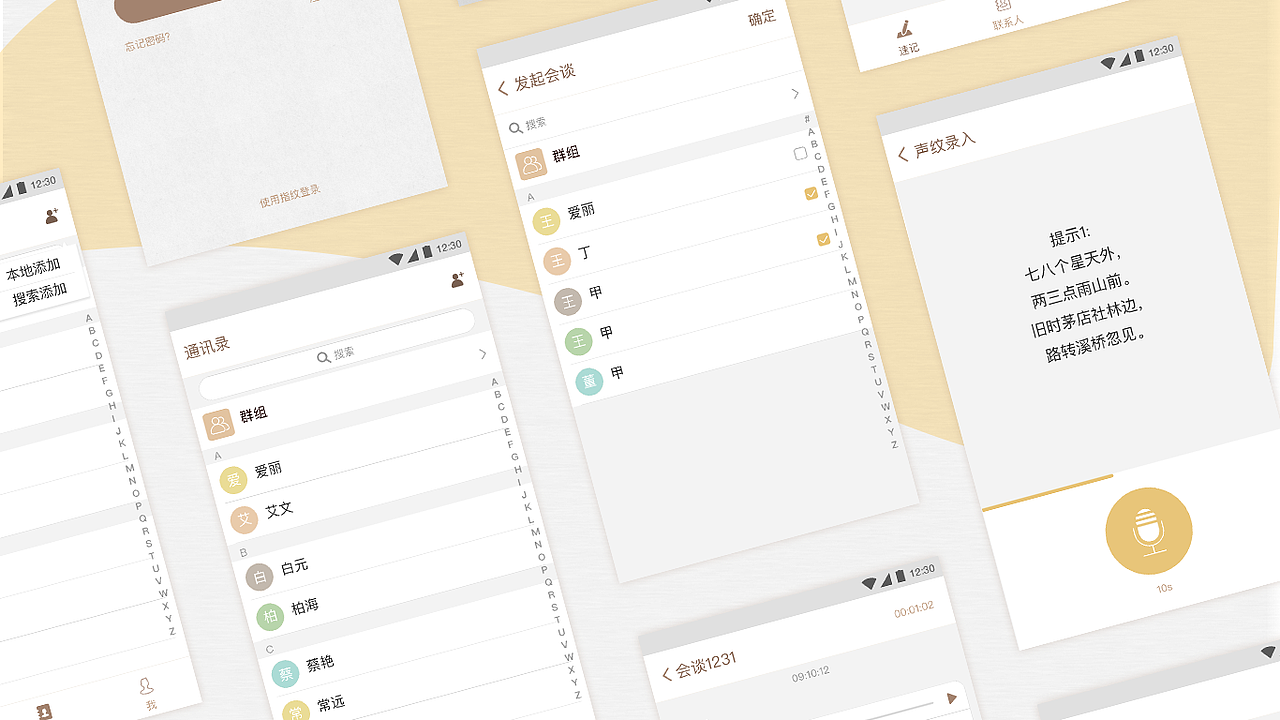Tap the 群组 icon in 发起会谈 list

tap(531, 164)
